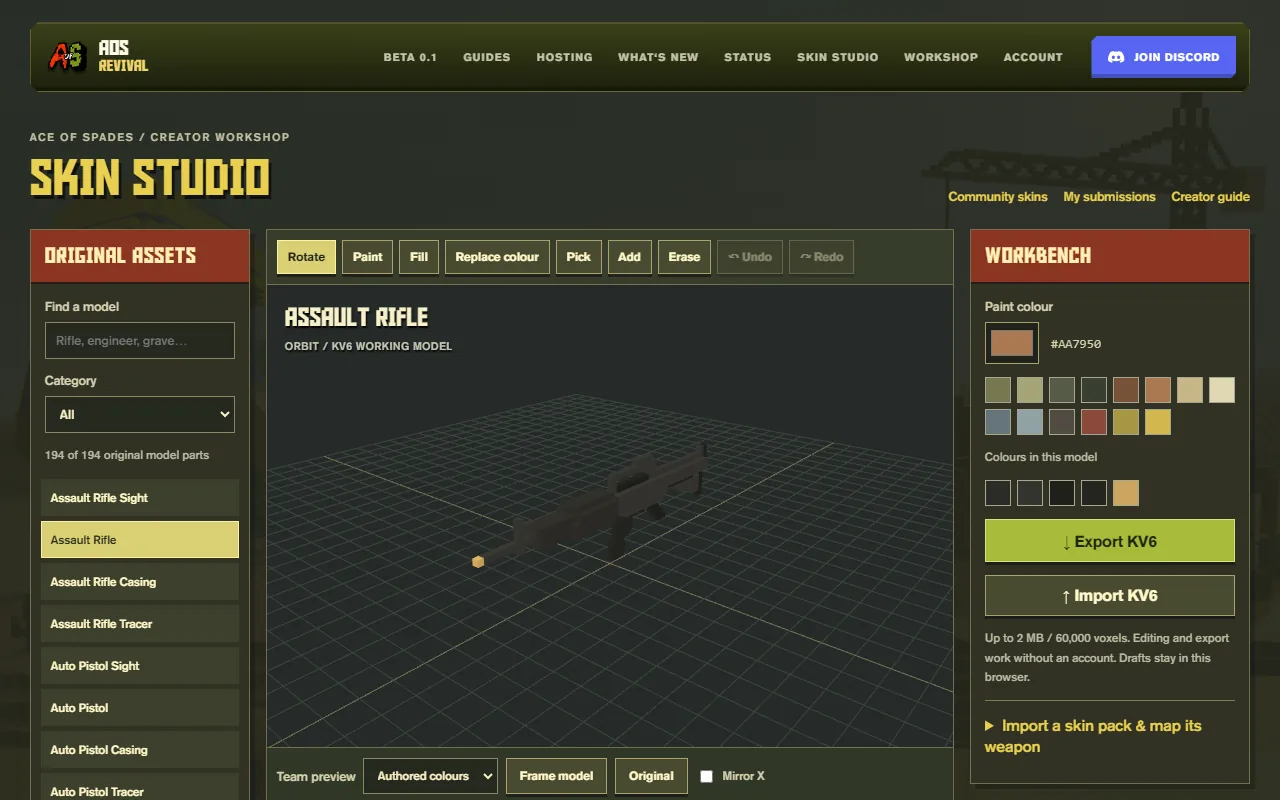Pick the olive green palette swatch
This screenshot has width=1280, height=800.
[998, 390]
